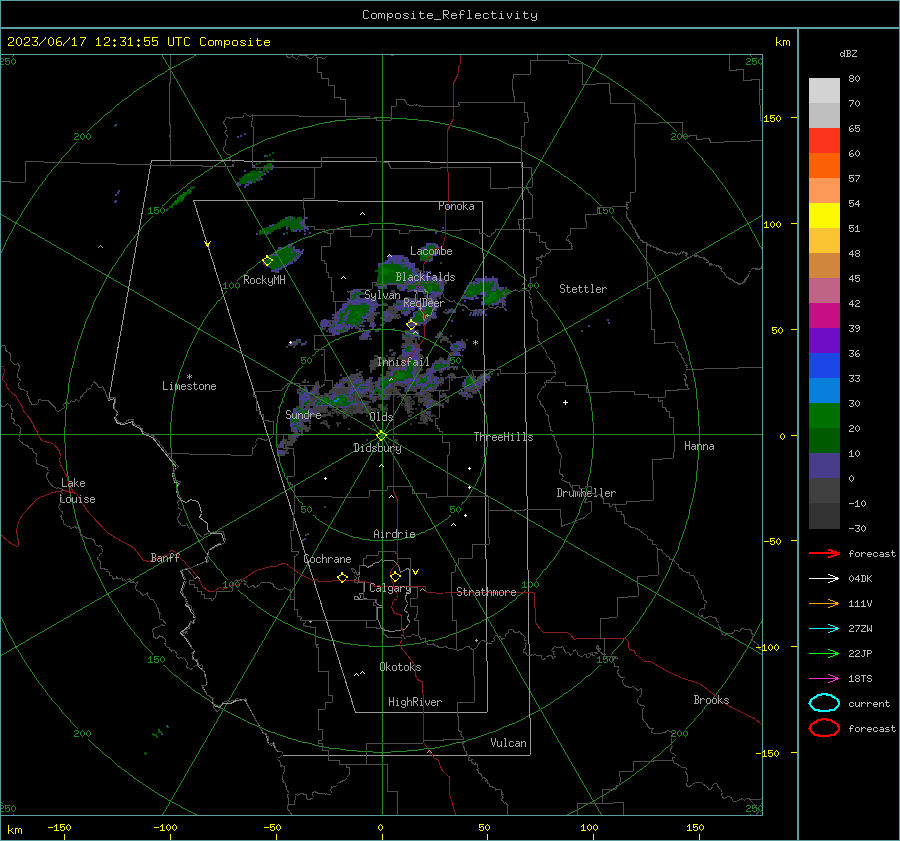Click the Hanna city label
Screen dimensions: 900x841
point(699,446)
